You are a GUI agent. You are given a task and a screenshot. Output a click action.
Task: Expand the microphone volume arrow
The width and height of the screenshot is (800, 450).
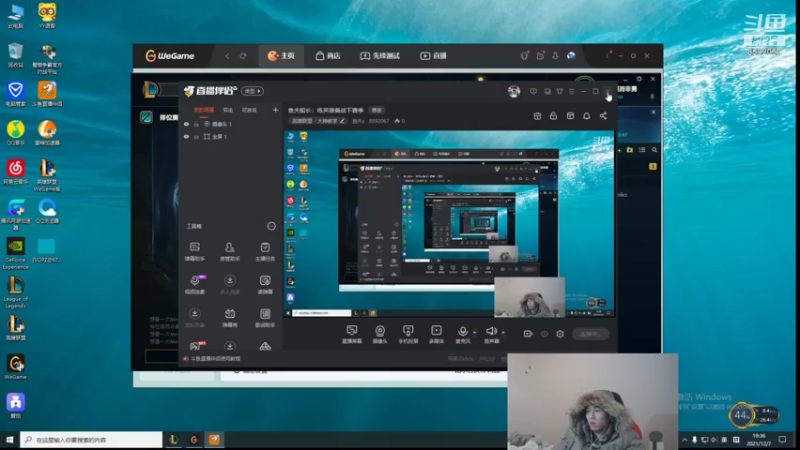coord(474,332)
